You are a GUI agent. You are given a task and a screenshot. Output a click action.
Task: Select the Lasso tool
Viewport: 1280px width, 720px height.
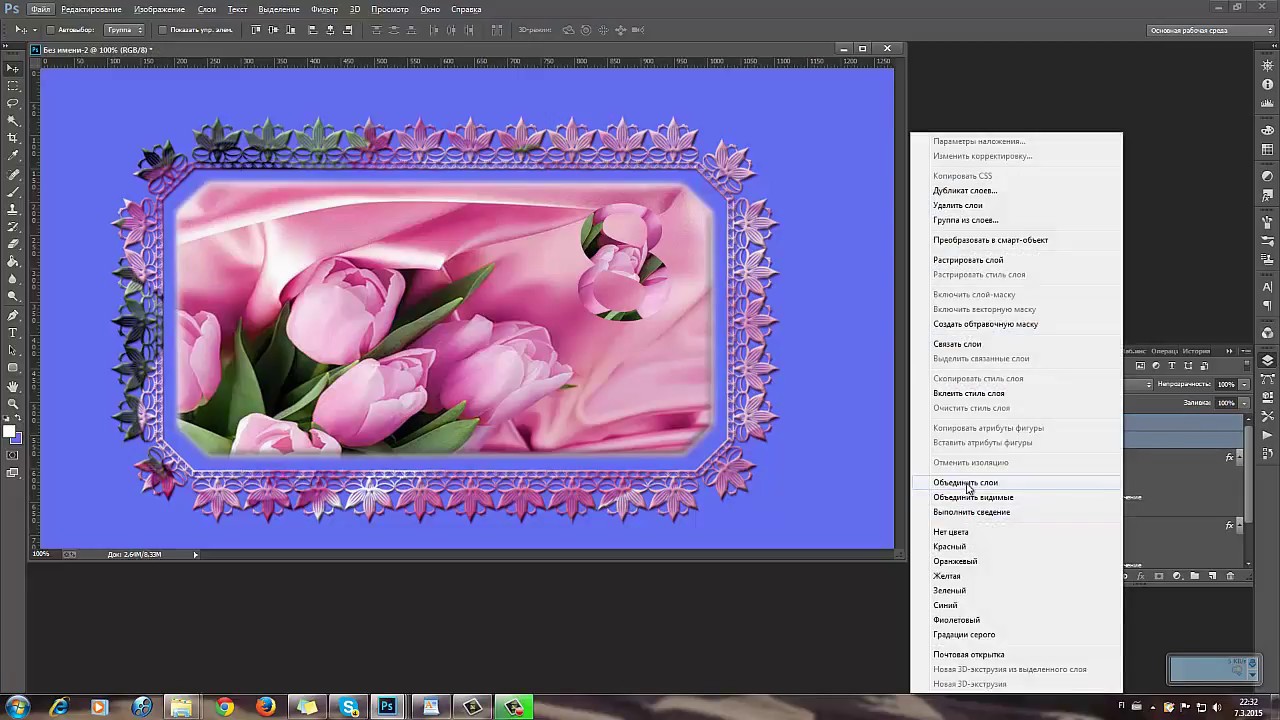(13, 103)
